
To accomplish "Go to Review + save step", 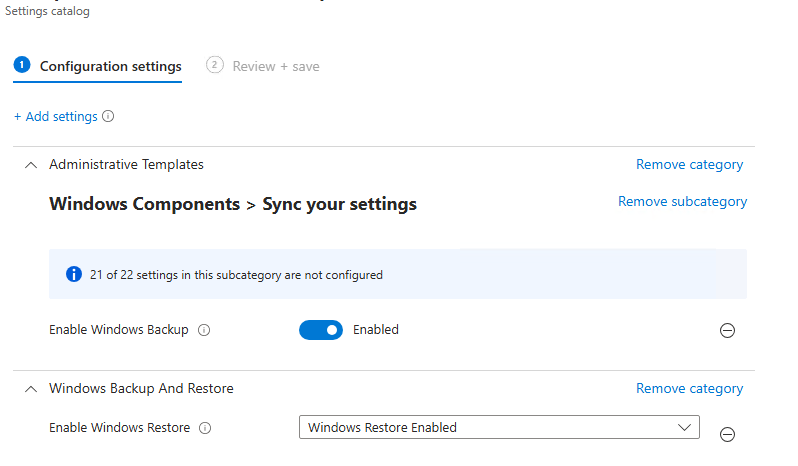I will click(263, 66).
